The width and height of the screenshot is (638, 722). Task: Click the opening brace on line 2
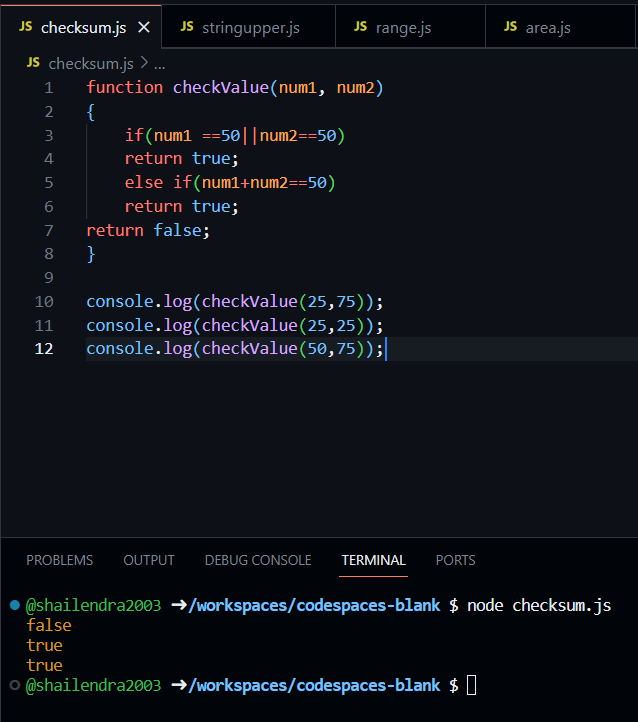91,112
